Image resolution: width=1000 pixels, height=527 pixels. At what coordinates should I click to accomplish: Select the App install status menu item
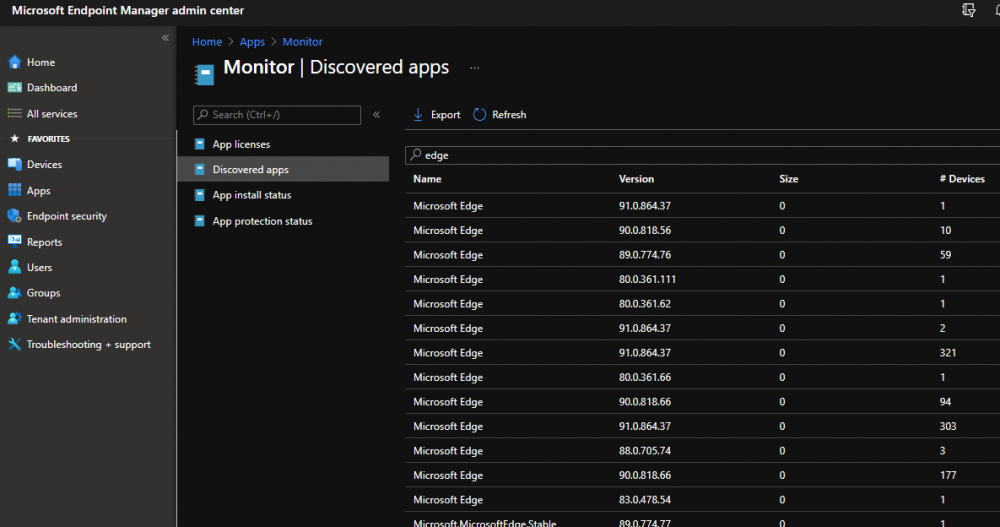point(283,195)
